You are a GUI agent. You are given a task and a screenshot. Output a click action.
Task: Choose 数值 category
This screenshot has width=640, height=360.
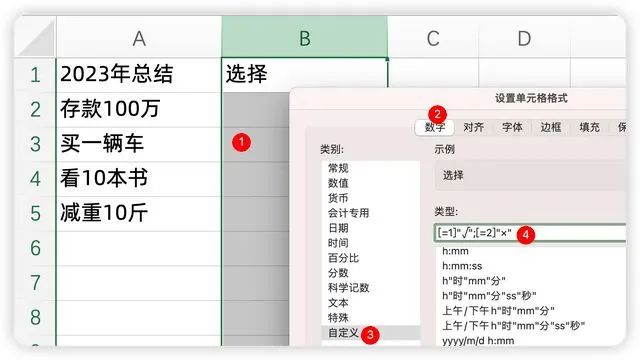tap(371, 183)
